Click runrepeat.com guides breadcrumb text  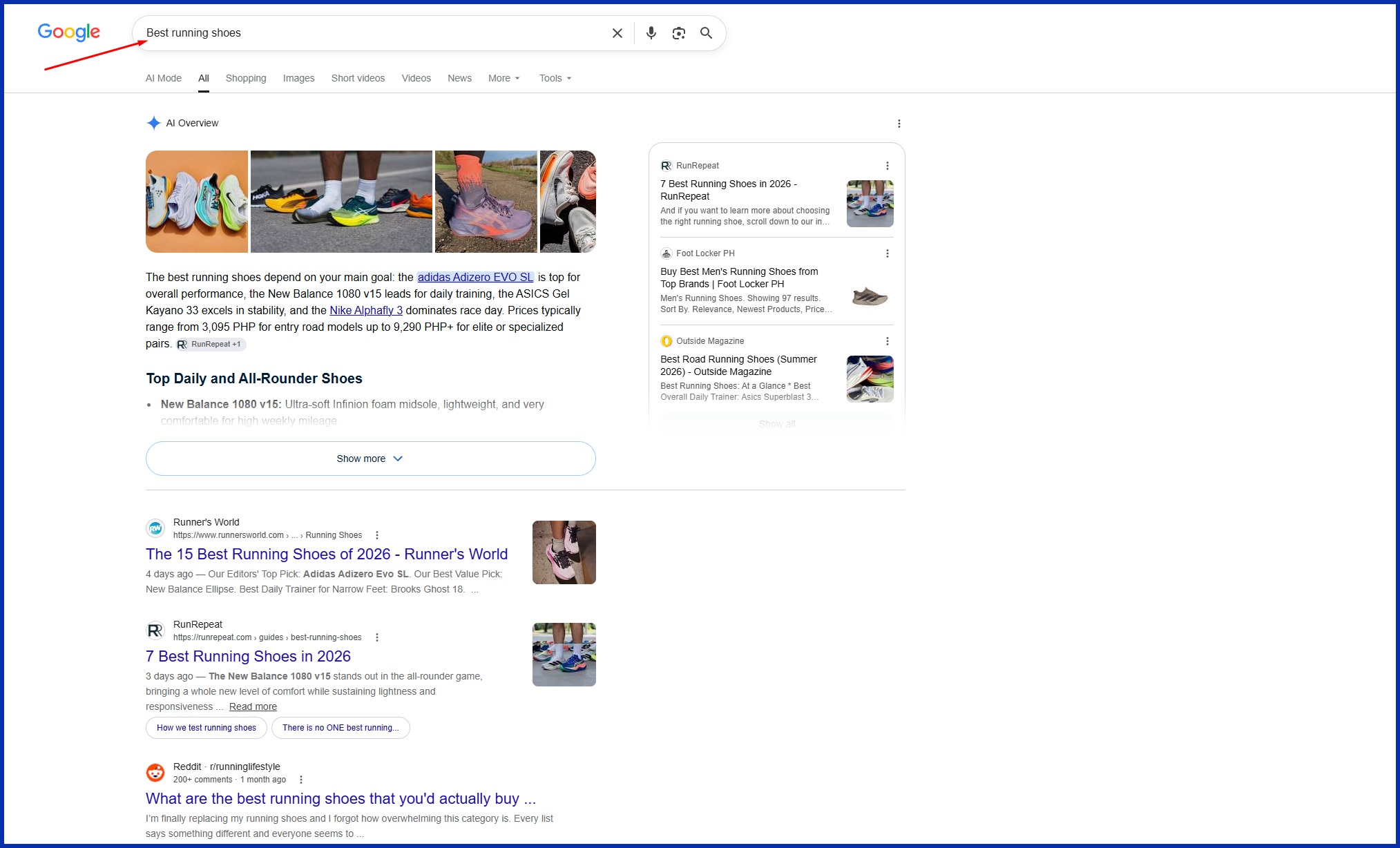point(267,637)
